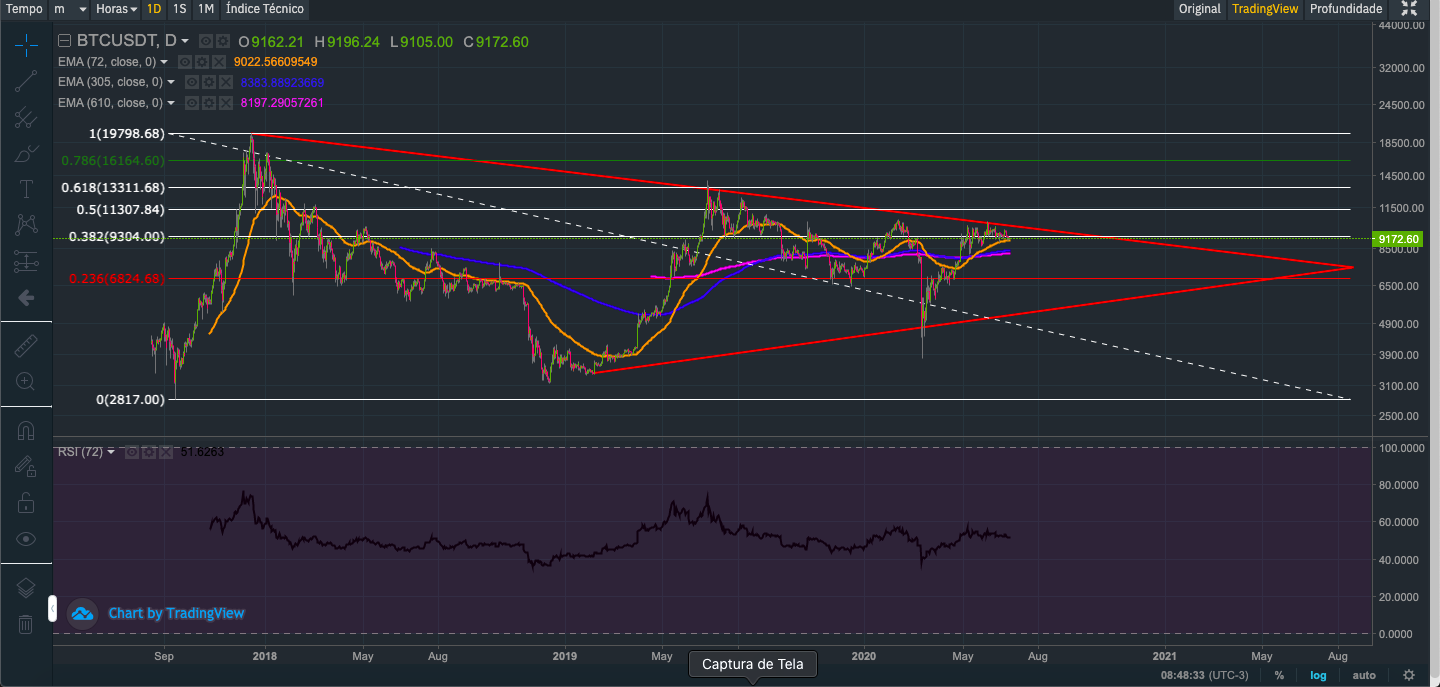This screenshot has height=687, width=1440.
Task: Open the chart patterns tool
Action: (x=26, y=225)
